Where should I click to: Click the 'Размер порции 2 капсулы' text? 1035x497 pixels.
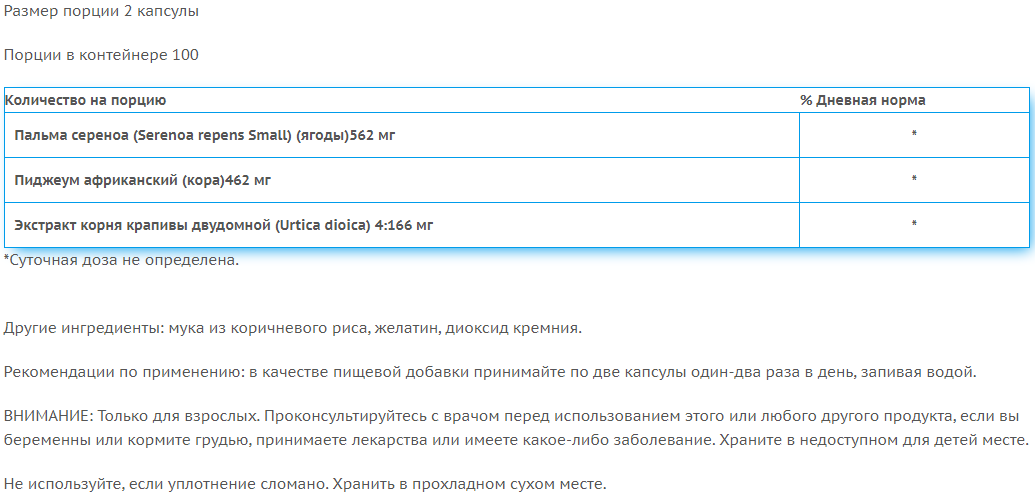(x=101, y=12)
